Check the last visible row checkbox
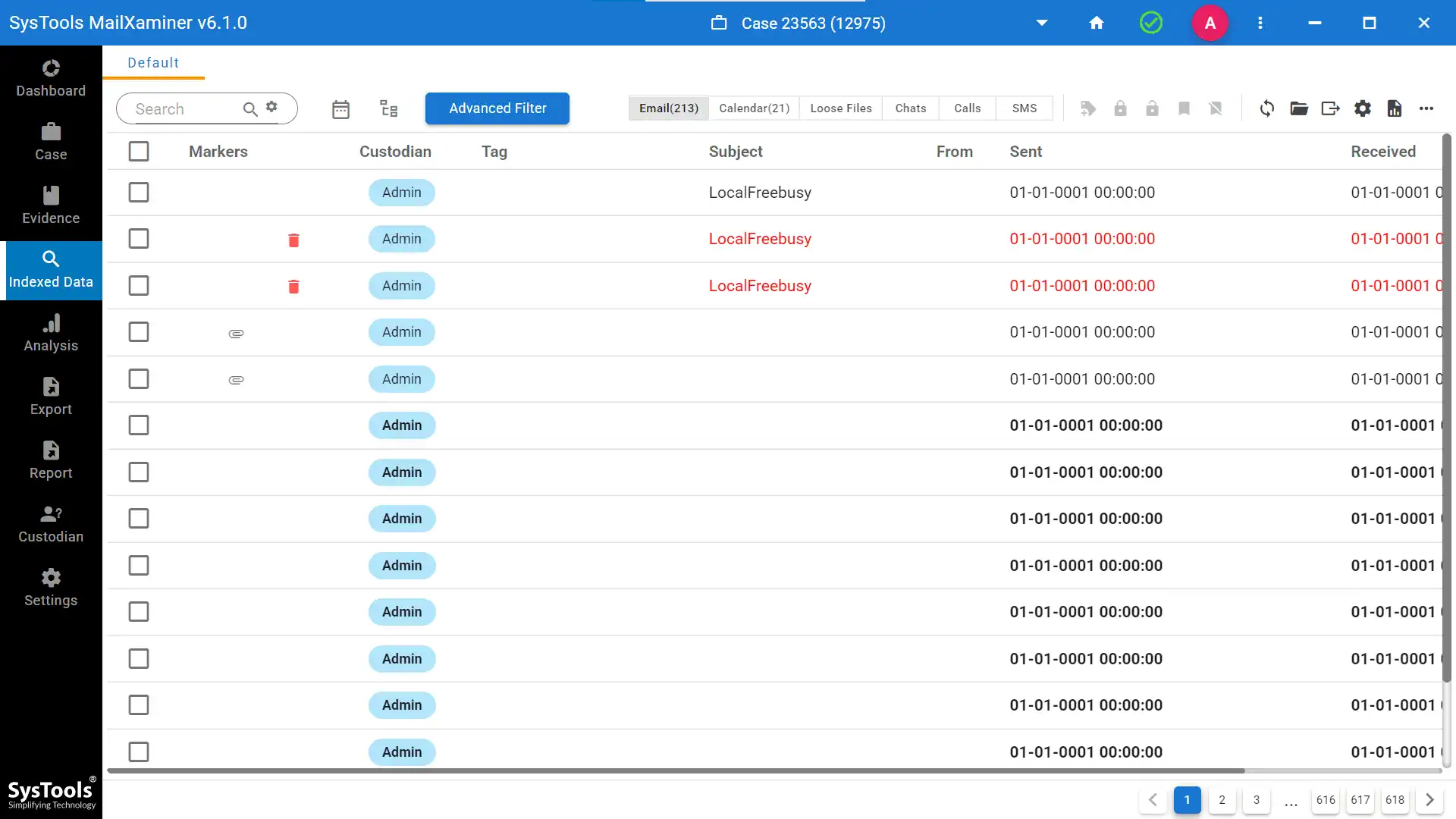This screenshot has width=1456, height=819. (x=139, y=752)
